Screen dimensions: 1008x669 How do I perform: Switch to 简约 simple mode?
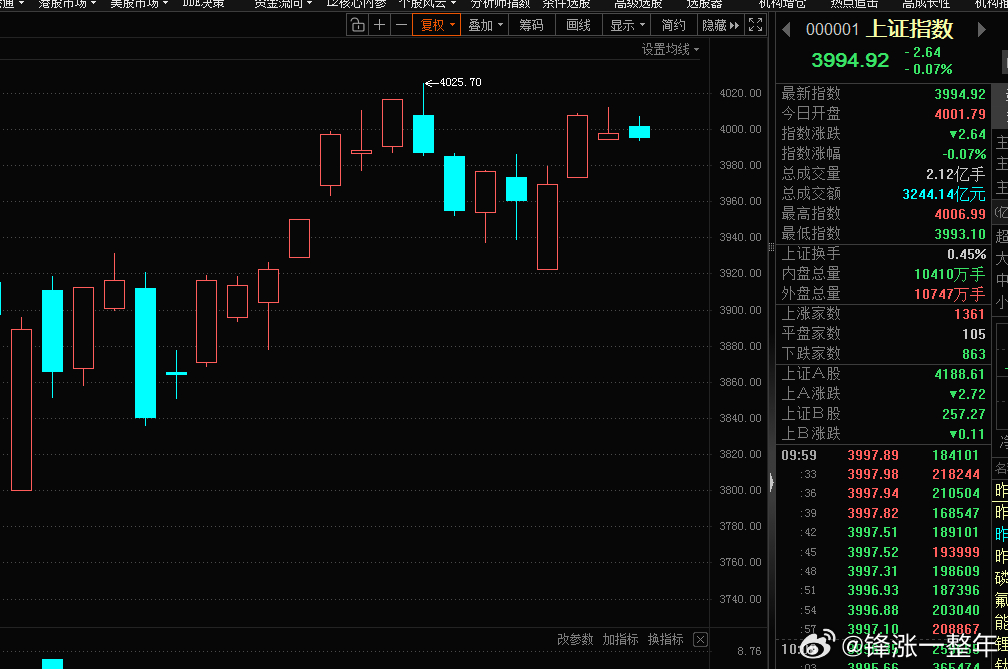tap(673, 25)
